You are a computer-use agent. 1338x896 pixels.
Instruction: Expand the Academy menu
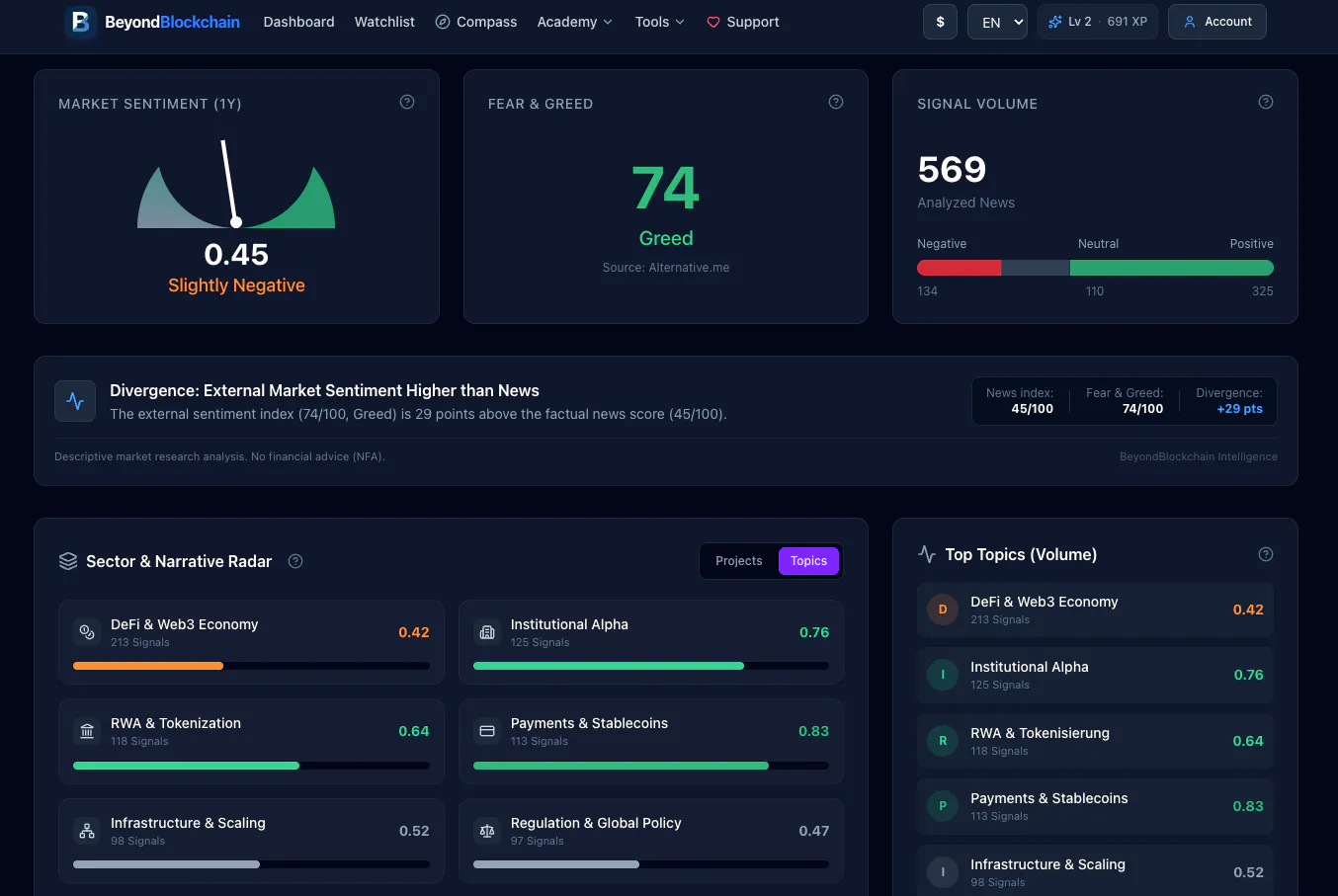(x=574, y=22)
